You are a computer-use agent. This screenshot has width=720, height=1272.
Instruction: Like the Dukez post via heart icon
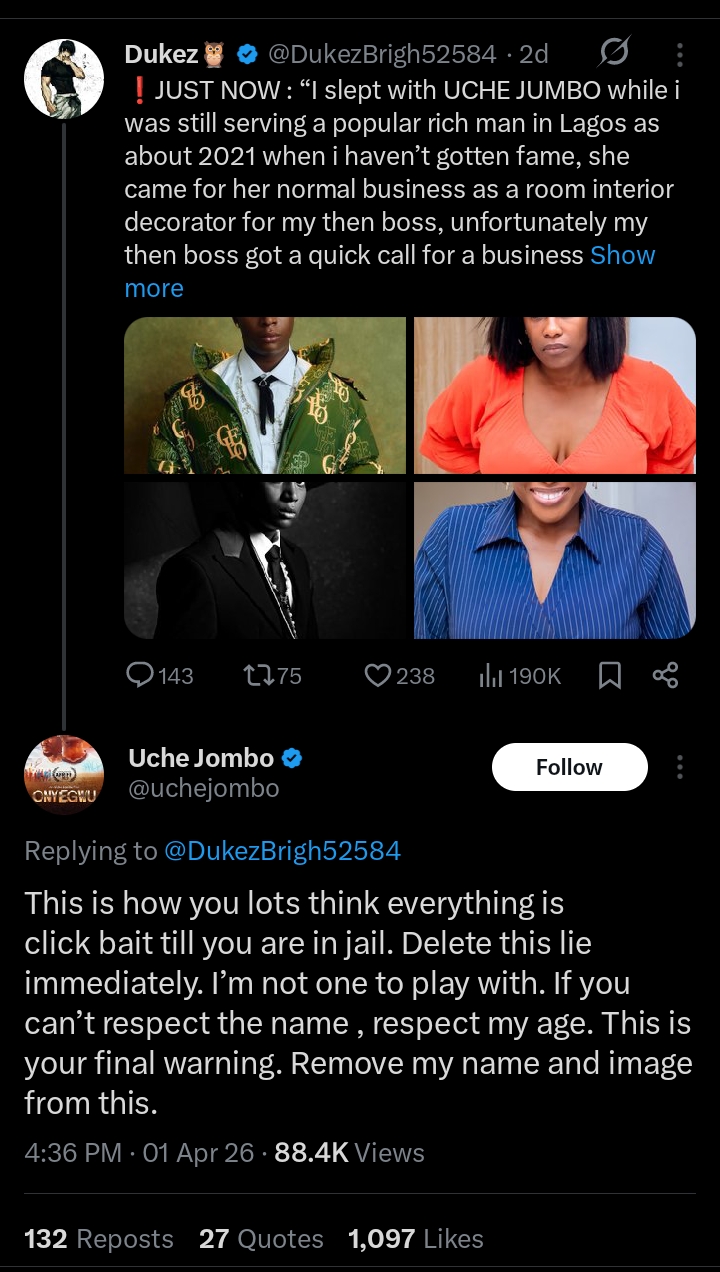coord(377,676)
